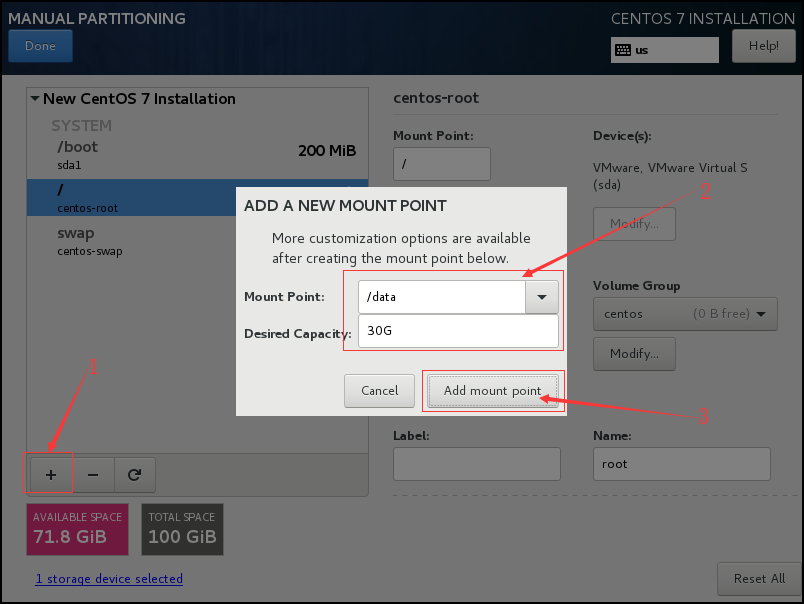Click the Label input field
The height and width of the screenshot is (604, 804).
(477, 464)
